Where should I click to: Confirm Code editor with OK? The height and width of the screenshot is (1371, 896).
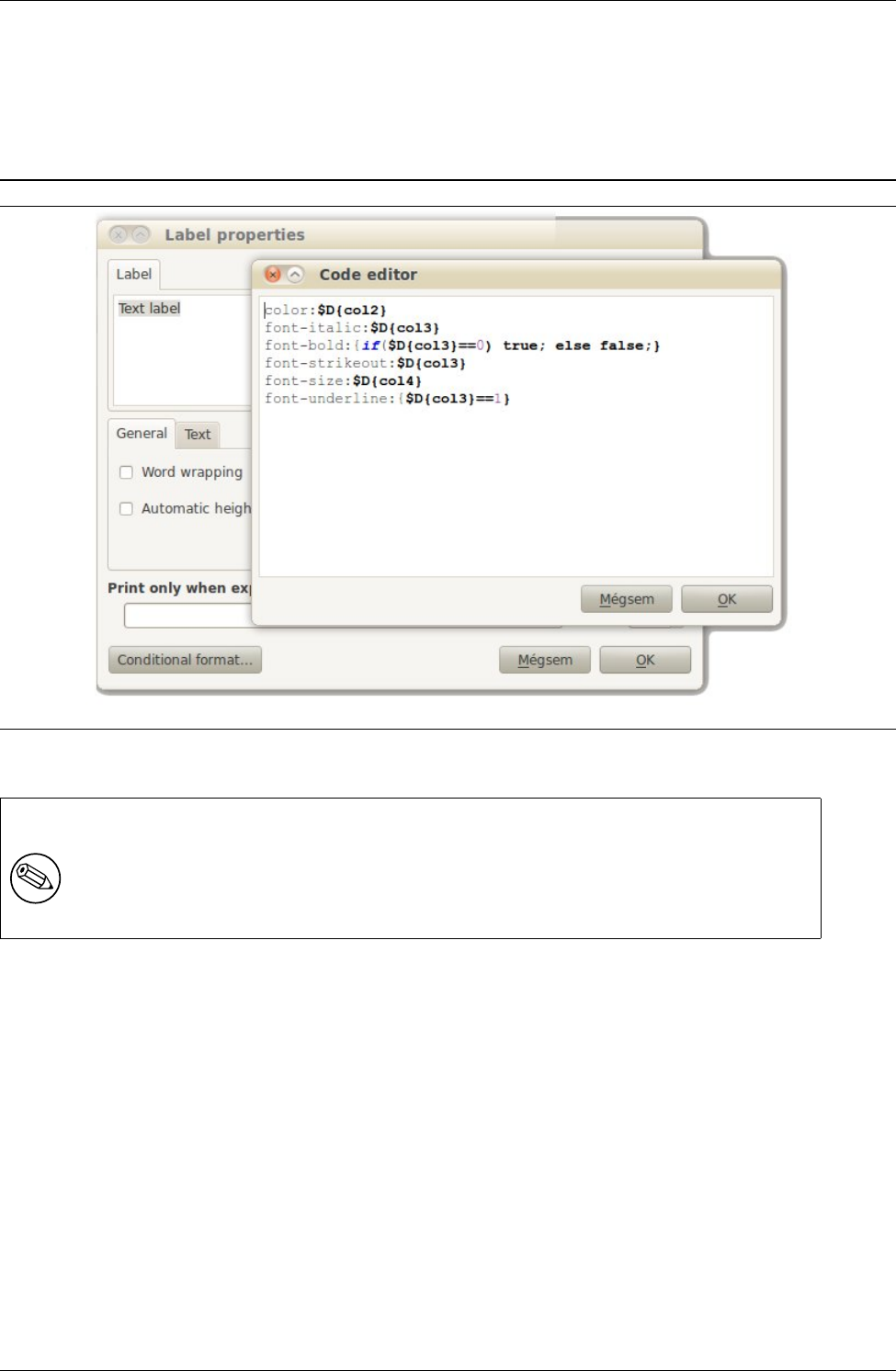(x=727, y=599)
